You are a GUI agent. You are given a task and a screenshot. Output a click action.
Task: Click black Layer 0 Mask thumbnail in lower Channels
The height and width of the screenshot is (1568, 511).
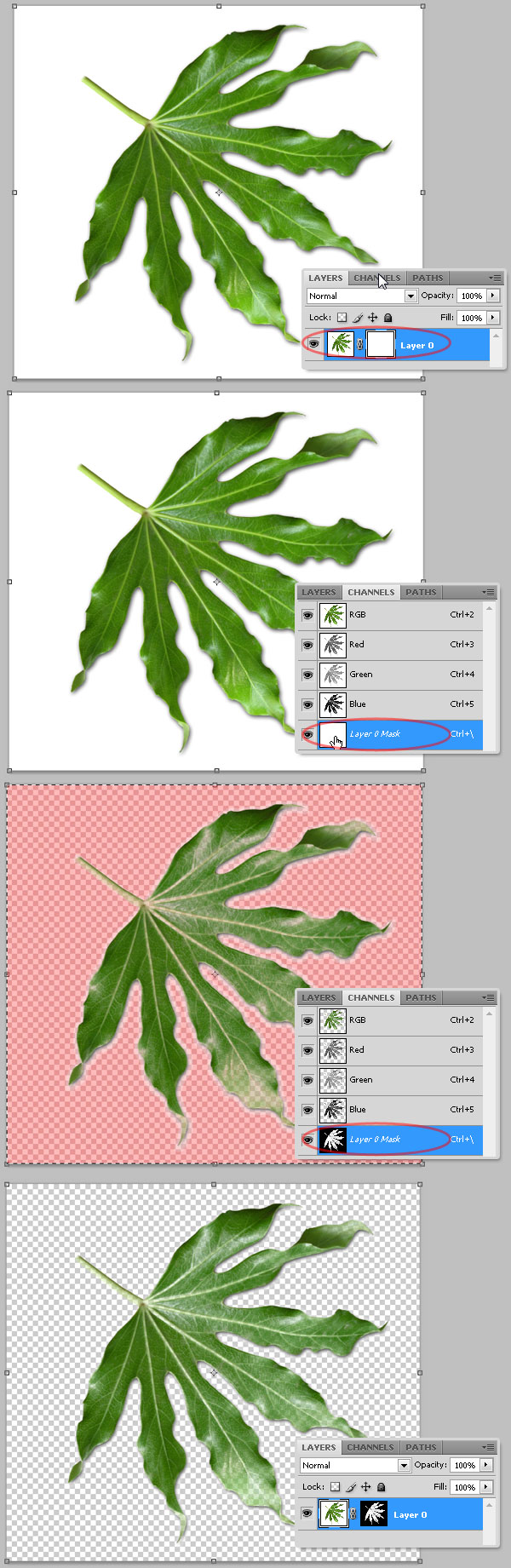pos(333,1140)
